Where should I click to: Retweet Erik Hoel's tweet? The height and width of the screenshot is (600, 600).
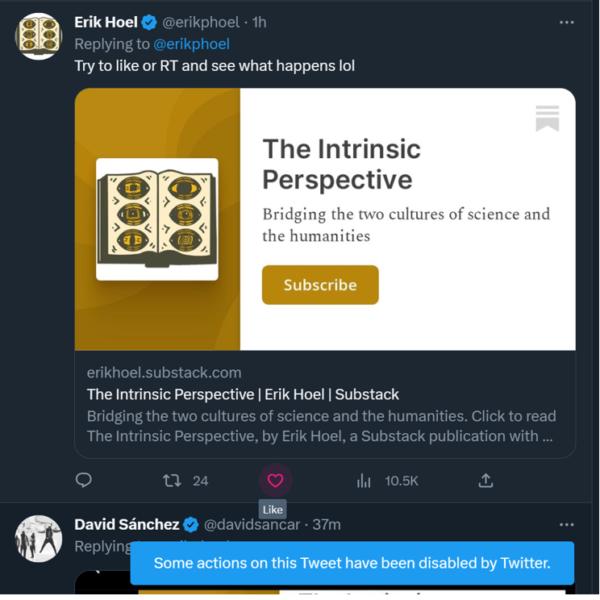pyautogui.click(x=172, y=481)
